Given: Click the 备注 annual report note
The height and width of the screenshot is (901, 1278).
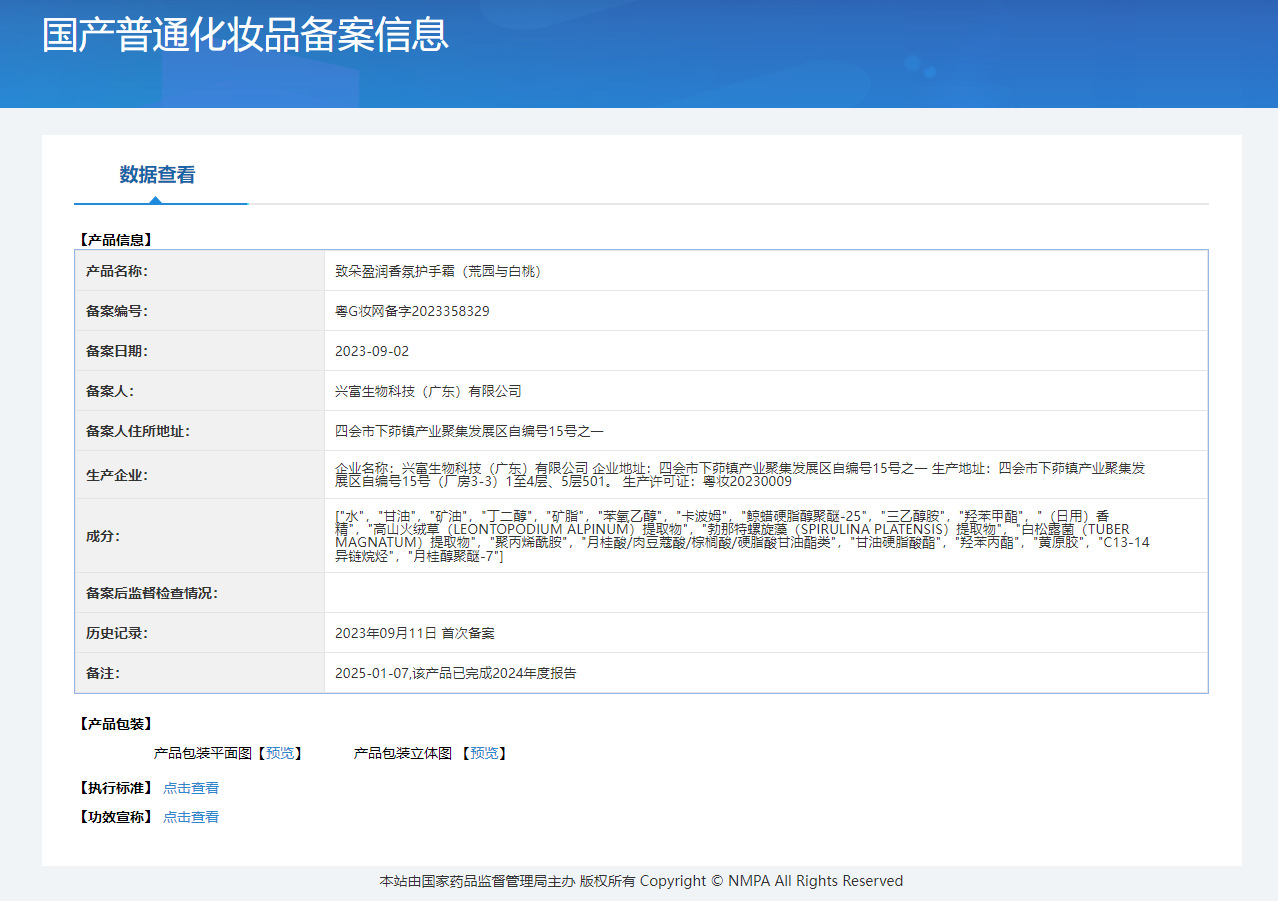Looking at the screenshot, I should coord(455,673).
